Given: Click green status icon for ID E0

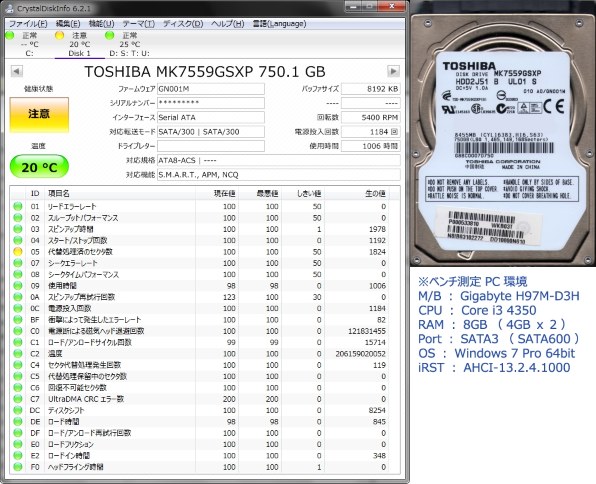Looking at the screenshot, I should coord(17,444).
